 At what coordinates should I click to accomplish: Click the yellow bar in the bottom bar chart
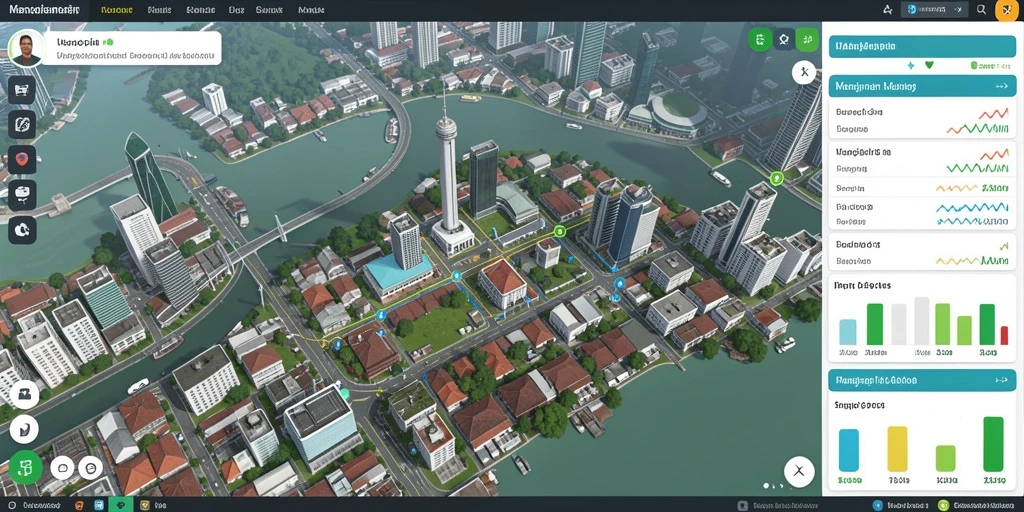(897, 448)
